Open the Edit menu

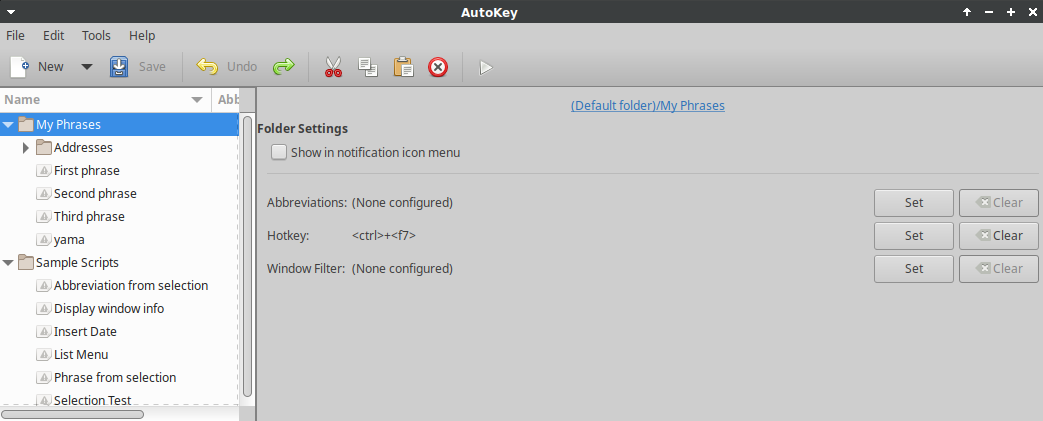54,35
